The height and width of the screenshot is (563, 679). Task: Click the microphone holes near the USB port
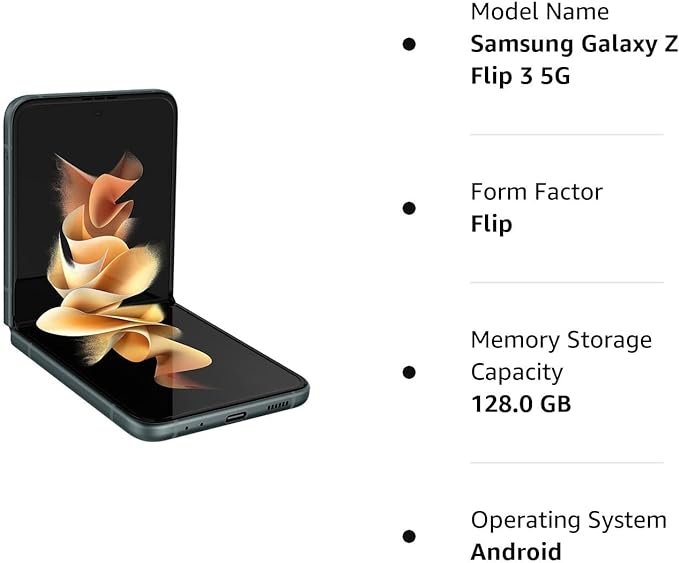click(194, 426)
